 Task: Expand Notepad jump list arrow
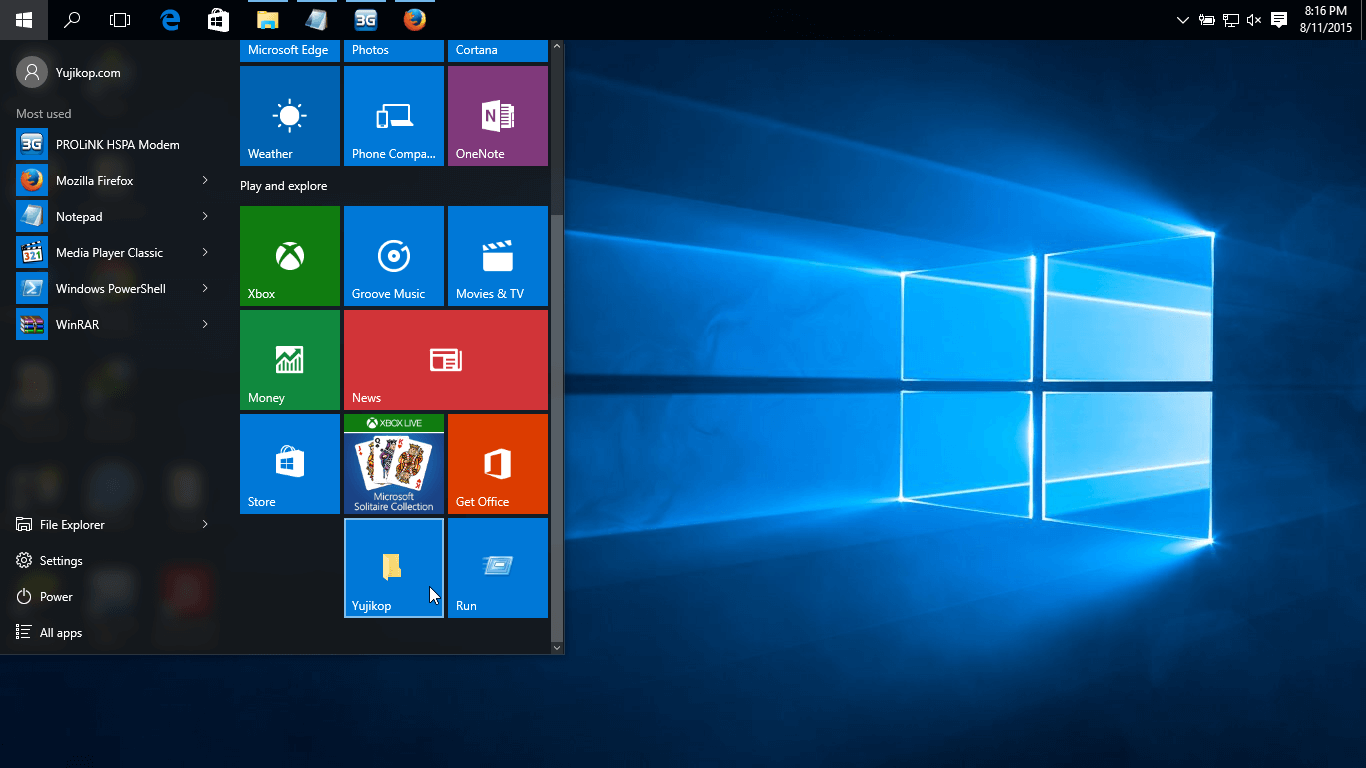(205, 217)
